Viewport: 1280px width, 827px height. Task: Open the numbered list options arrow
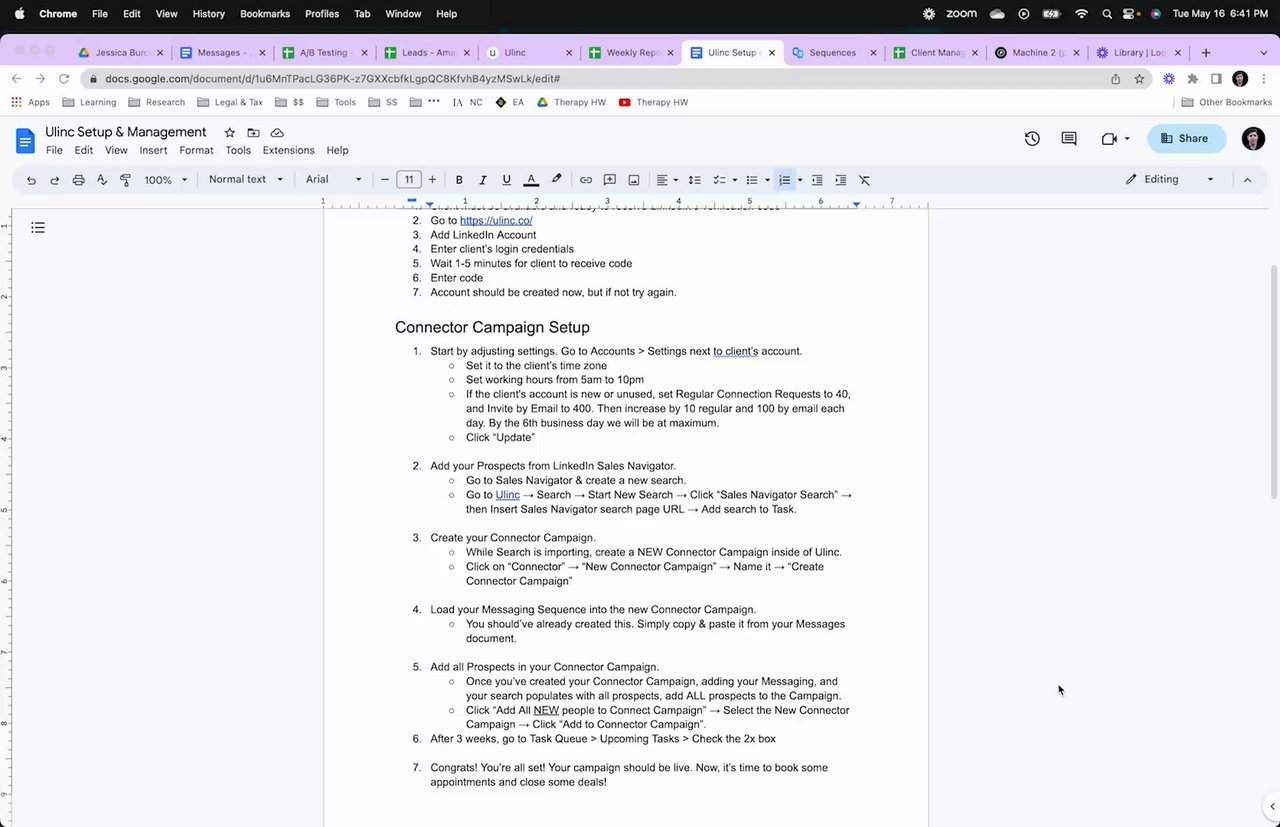pos(800,180)
